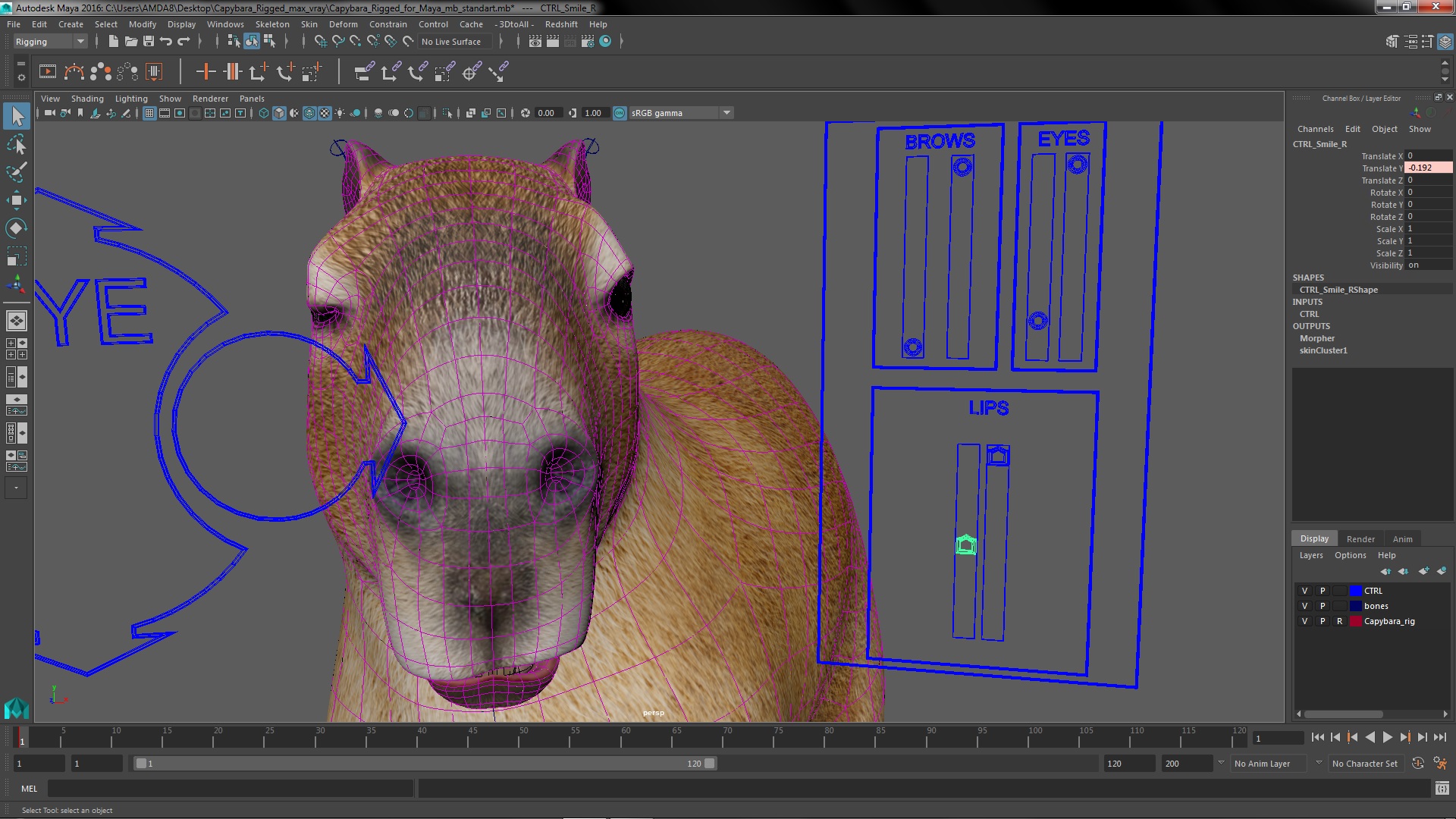
Task: Pick the Move tool in toolbox
Action: click(17, 200)
